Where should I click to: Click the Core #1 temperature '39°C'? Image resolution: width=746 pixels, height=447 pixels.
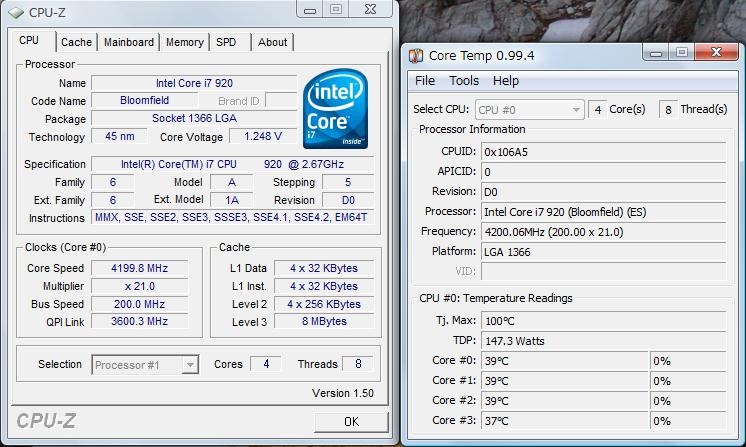pyautogui.click(x=565, y=381)
